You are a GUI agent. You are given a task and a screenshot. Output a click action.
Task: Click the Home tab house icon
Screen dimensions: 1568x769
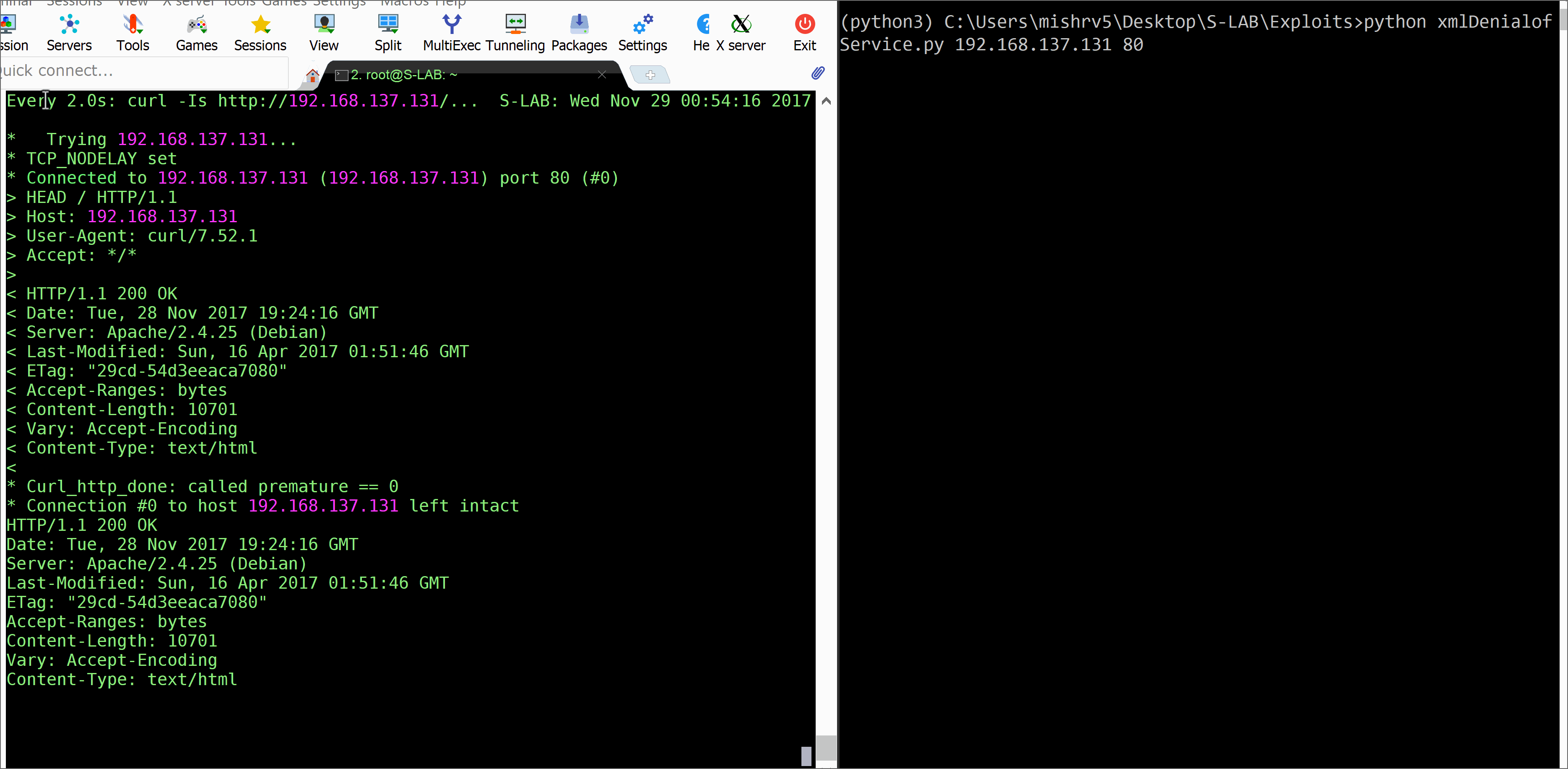point(312,75)
